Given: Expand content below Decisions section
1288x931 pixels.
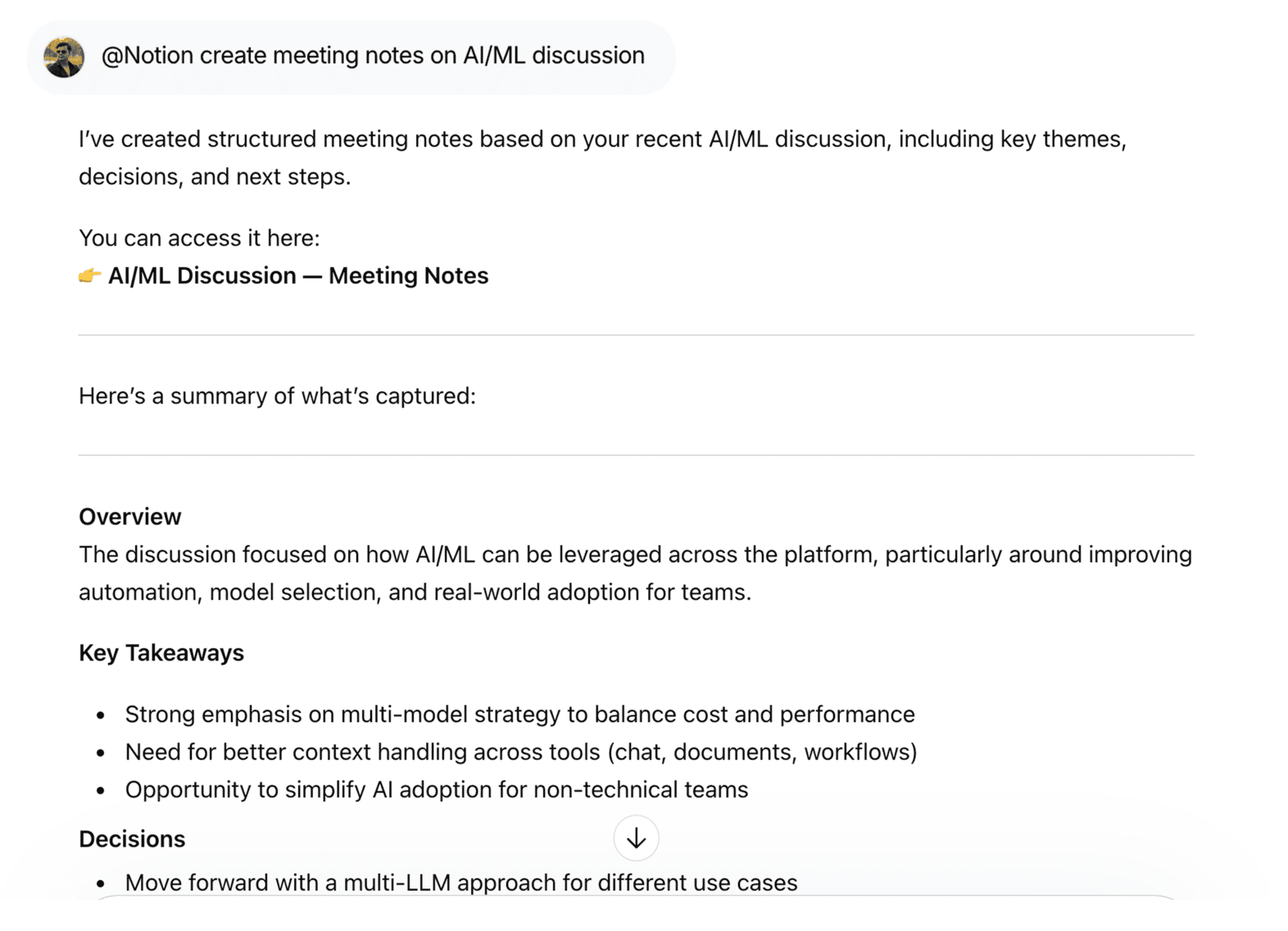Looking at the screenshot, I should click(x=636, y=838).
